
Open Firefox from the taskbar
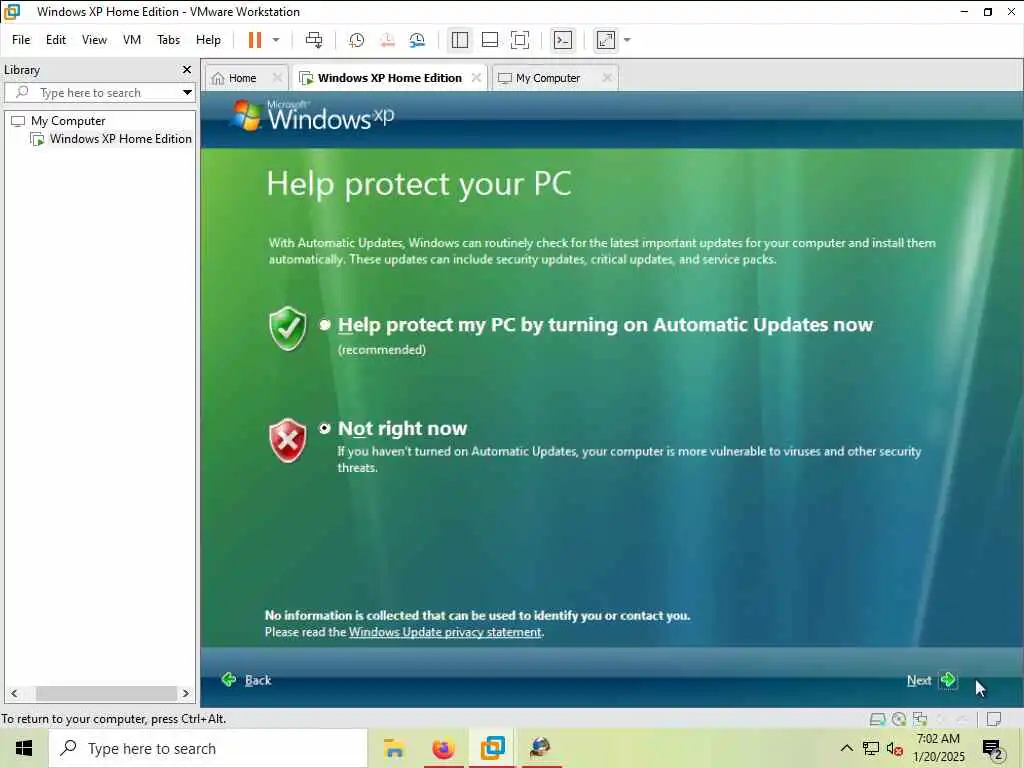[x=443, y=748]
